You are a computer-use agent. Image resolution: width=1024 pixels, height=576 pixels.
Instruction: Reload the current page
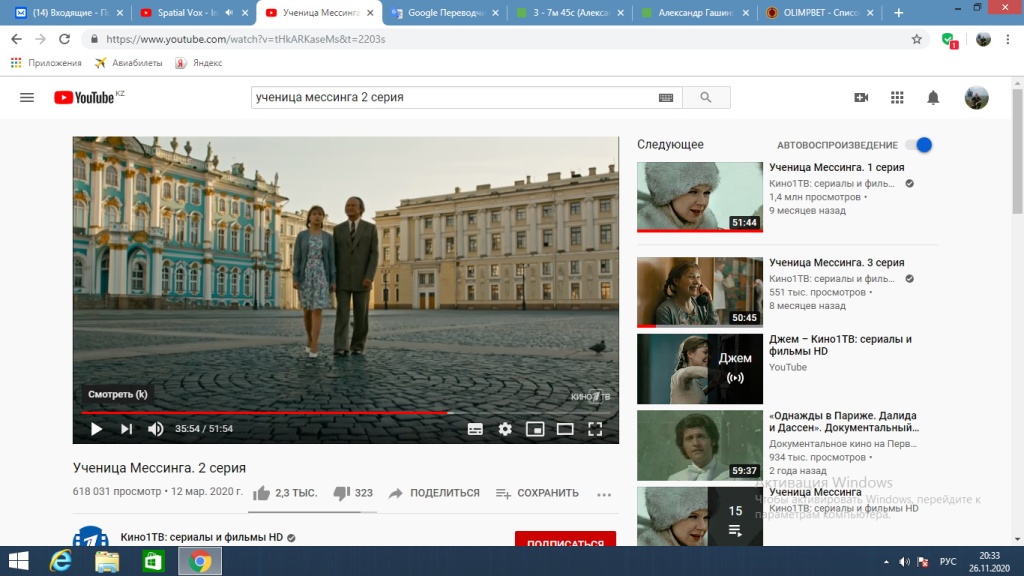[64, 39]
